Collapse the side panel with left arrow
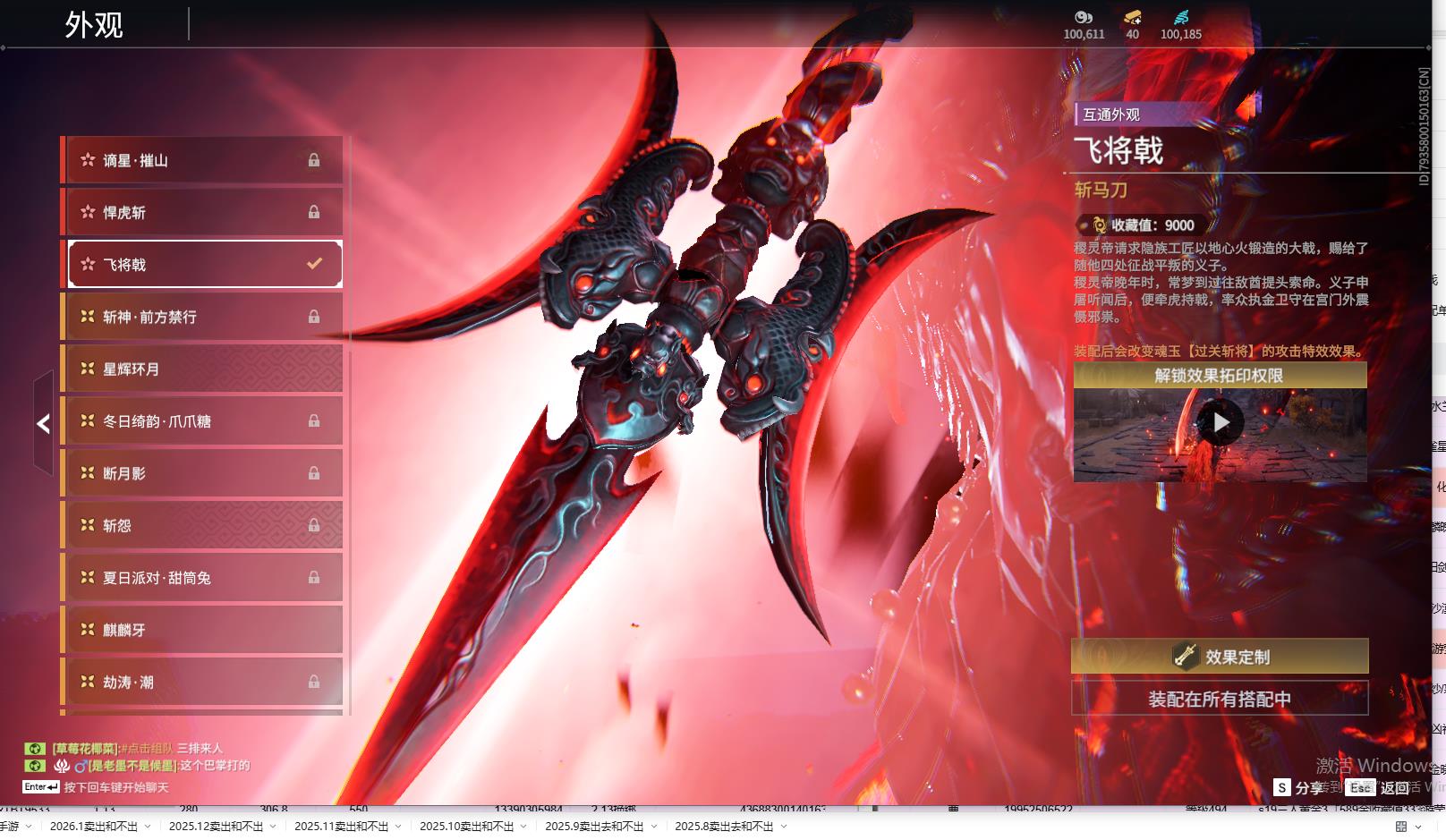The height and width of the screenshot is (840, 1446). click(x=43, y=423)
